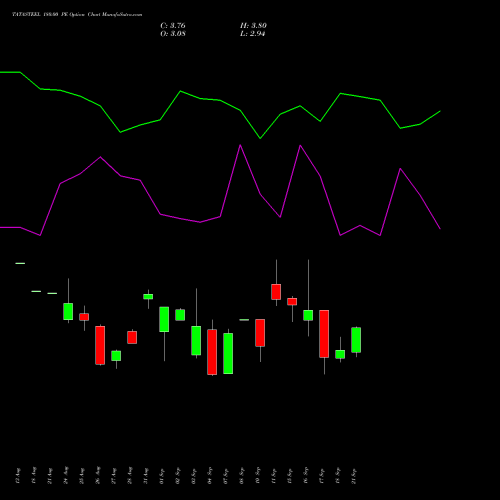Click the green candlestick for 01 Sep

coord(164,319)
